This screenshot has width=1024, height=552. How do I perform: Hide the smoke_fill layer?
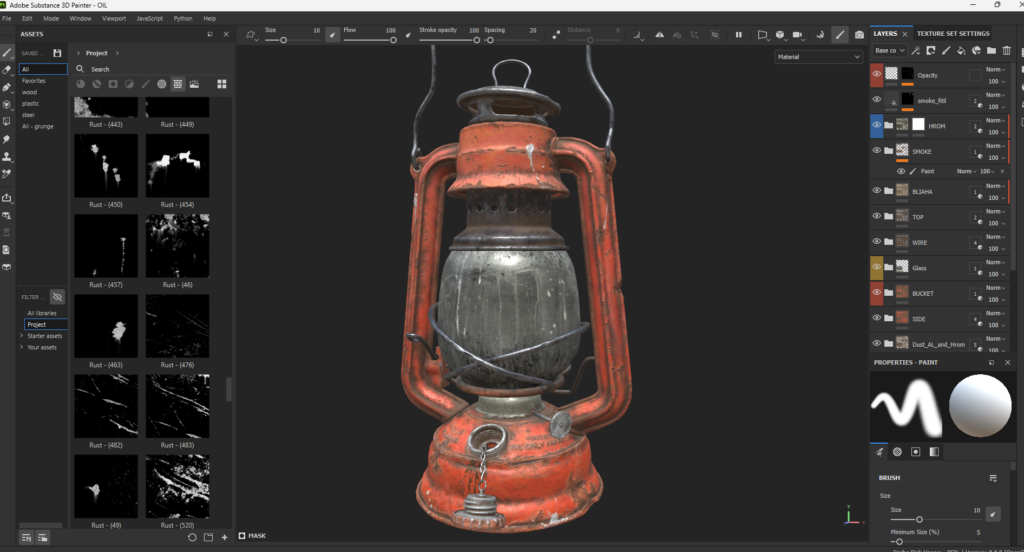[x=876, y=99]
